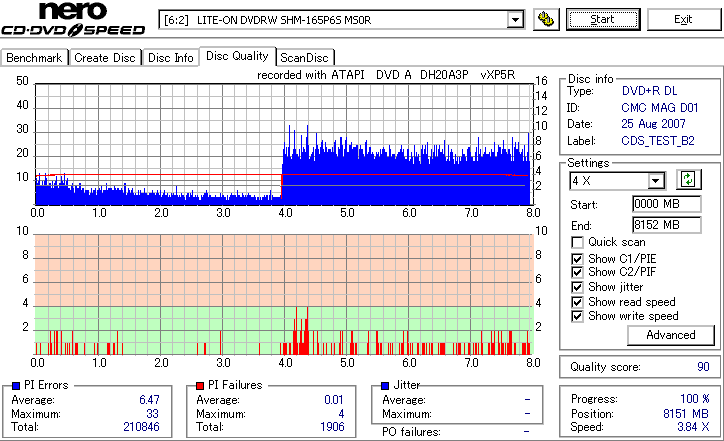The height and width of the screenshot is (441, 724).
Task: Click the Start 0000 MB field
Action: (x=666, y=204)
